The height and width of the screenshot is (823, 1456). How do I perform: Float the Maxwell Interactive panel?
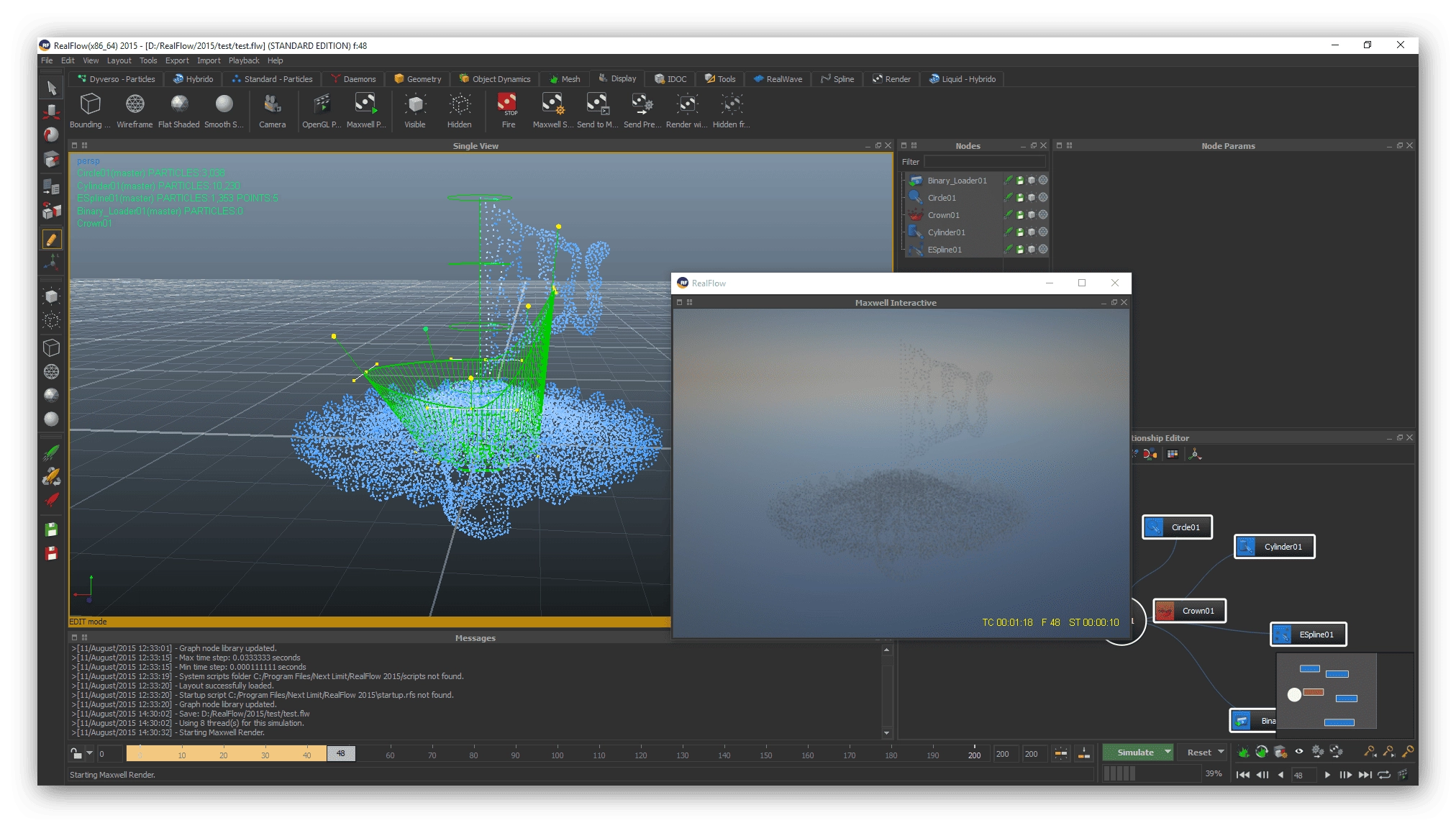click(x=1114, y=303)
